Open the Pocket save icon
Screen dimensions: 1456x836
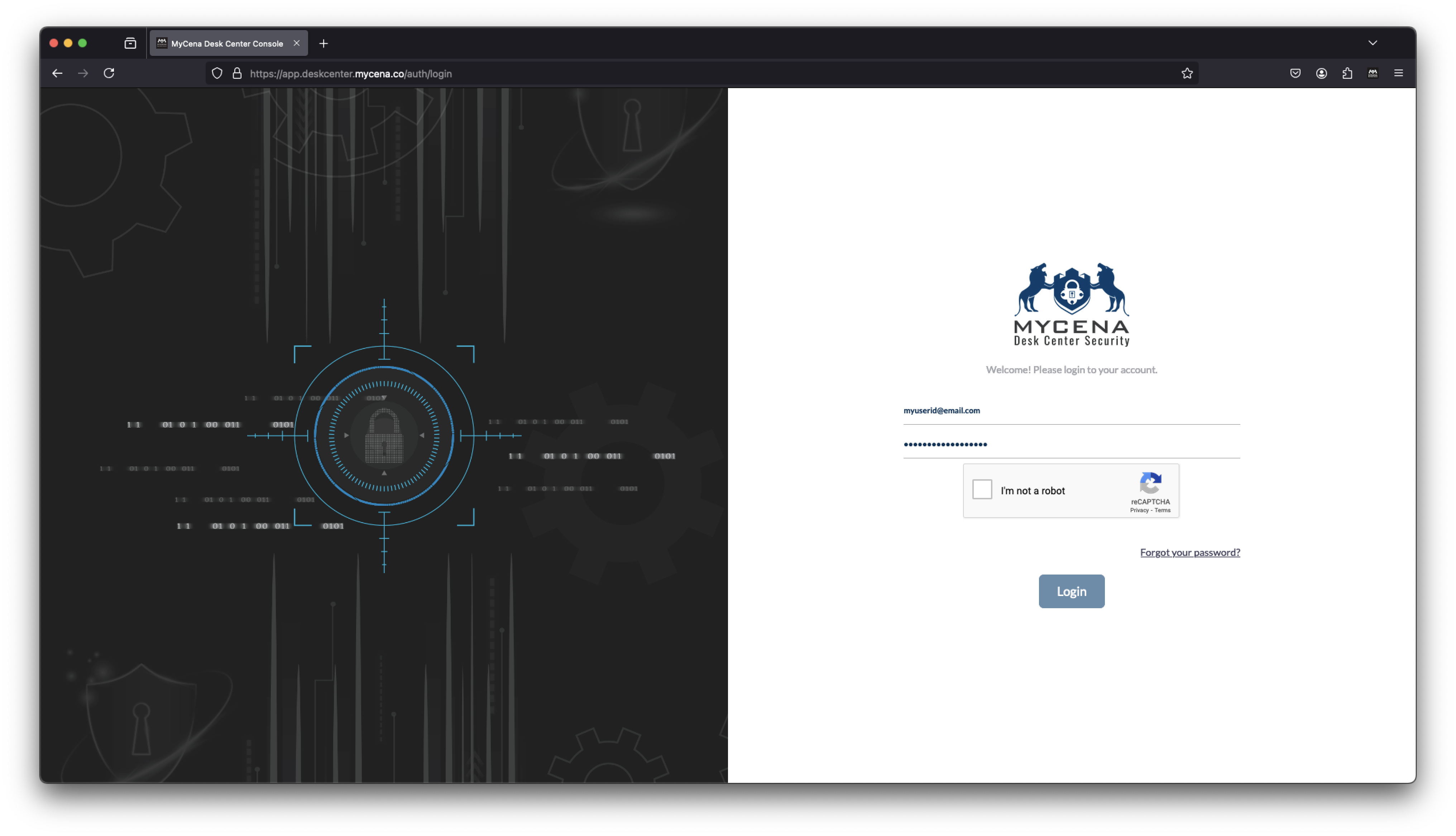coord(1295,73)
